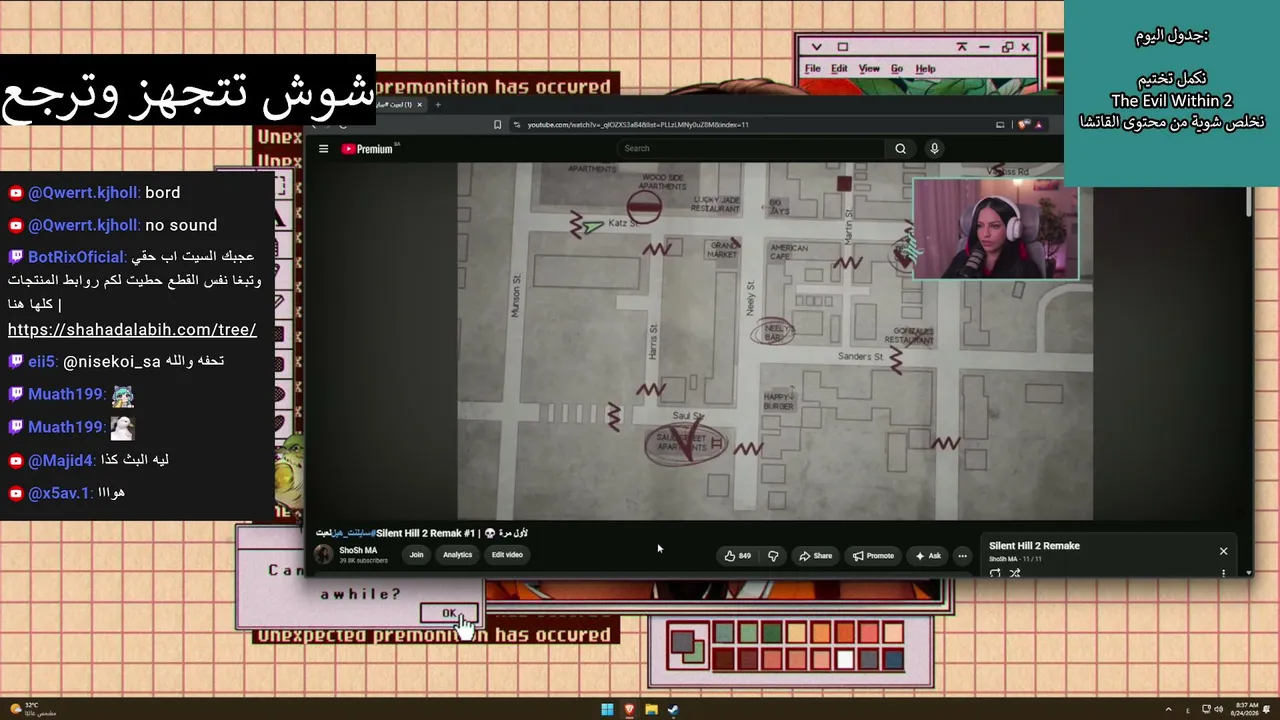The width and height of the screenshot is (1280, 720).
Task: Go to YouTube Premium home logo
Action: point(367,149)
